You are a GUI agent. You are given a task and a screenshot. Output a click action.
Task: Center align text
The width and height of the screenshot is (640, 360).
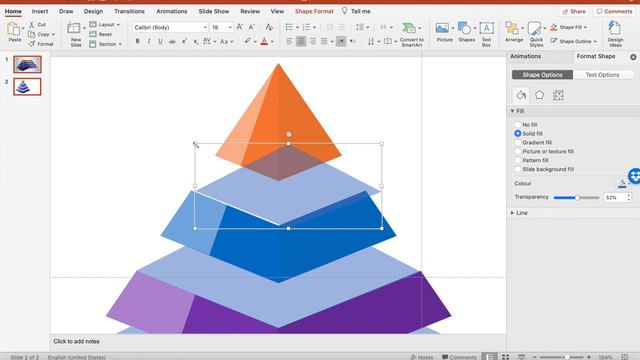(301, 41)
